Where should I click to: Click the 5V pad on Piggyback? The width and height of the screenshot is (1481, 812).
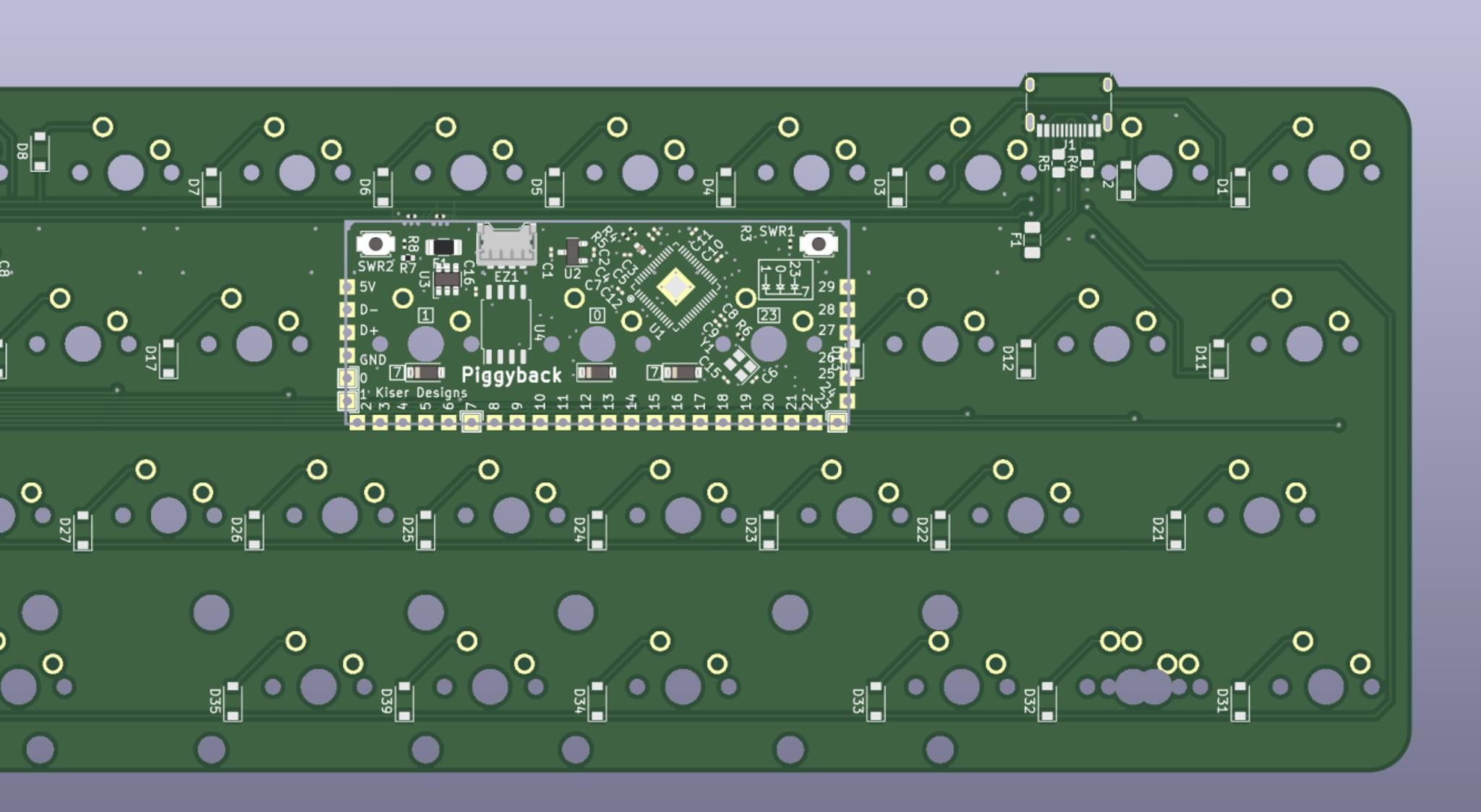pyautogui.click(x=348, y=287)
